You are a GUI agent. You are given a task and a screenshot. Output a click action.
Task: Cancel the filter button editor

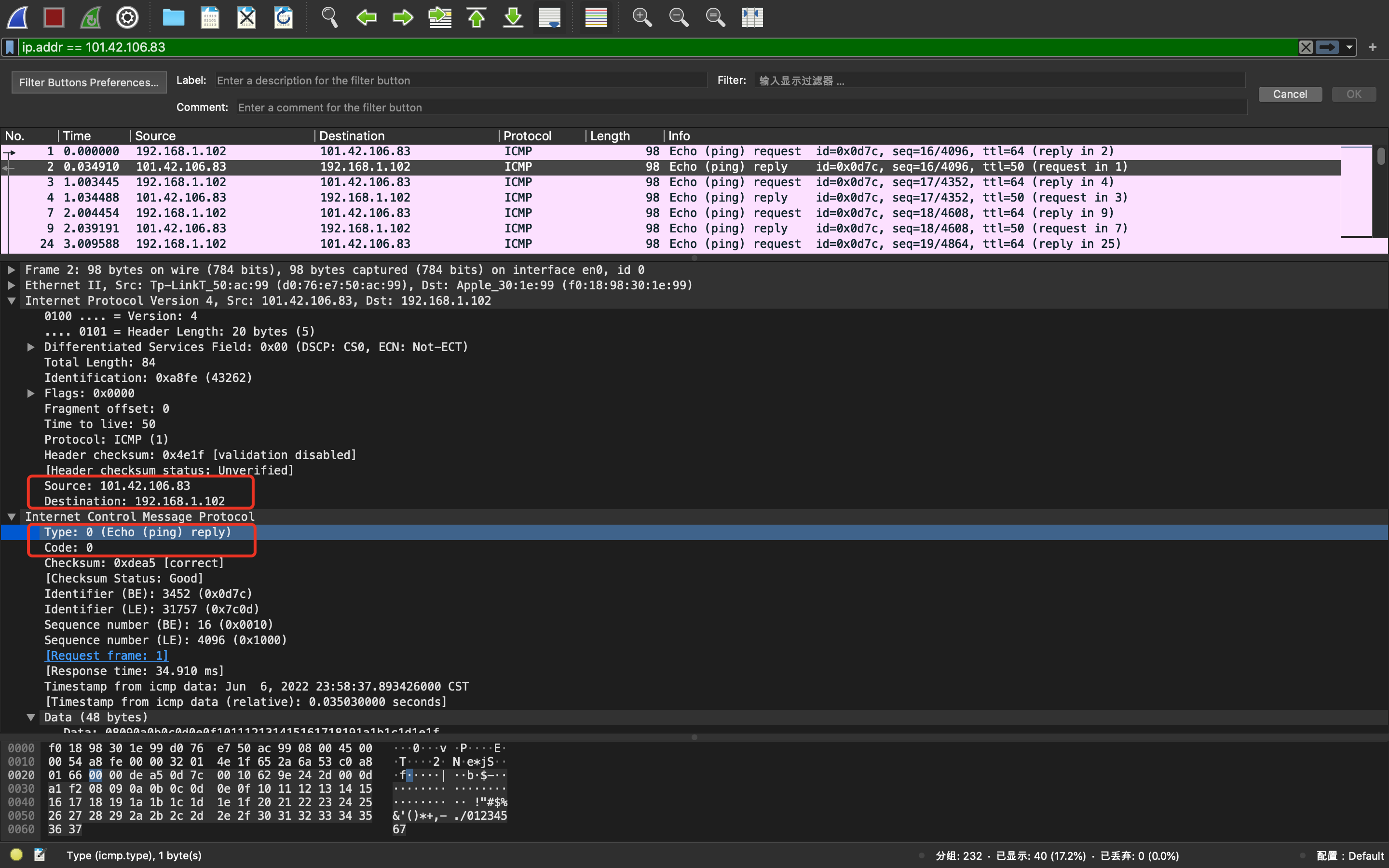(x=1290, y=94)
